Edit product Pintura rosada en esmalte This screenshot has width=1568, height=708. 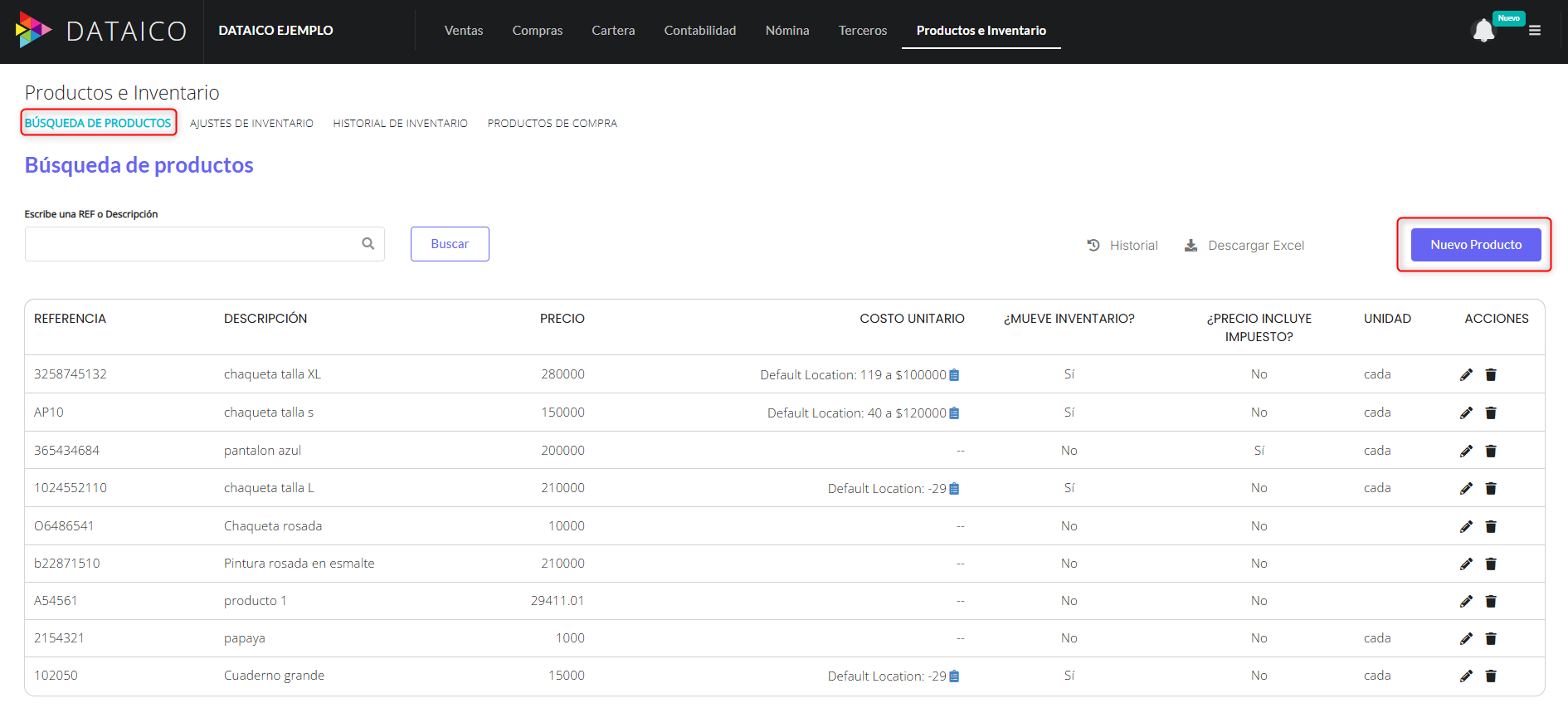coord(1466,564)
